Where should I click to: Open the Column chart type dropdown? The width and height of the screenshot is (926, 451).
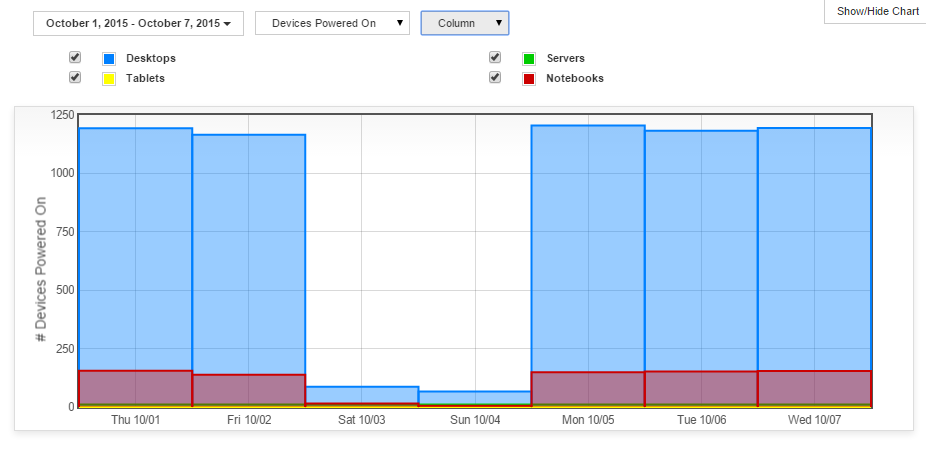[464, 23]
